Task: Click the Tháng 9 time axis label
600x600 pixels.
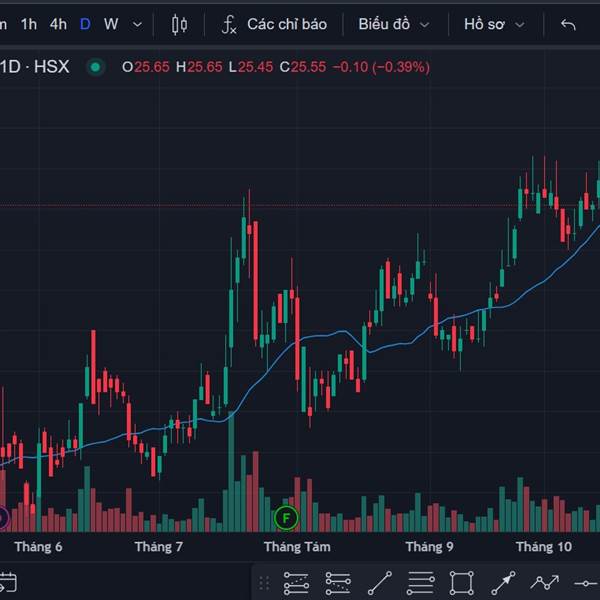Action: point(429,547)
